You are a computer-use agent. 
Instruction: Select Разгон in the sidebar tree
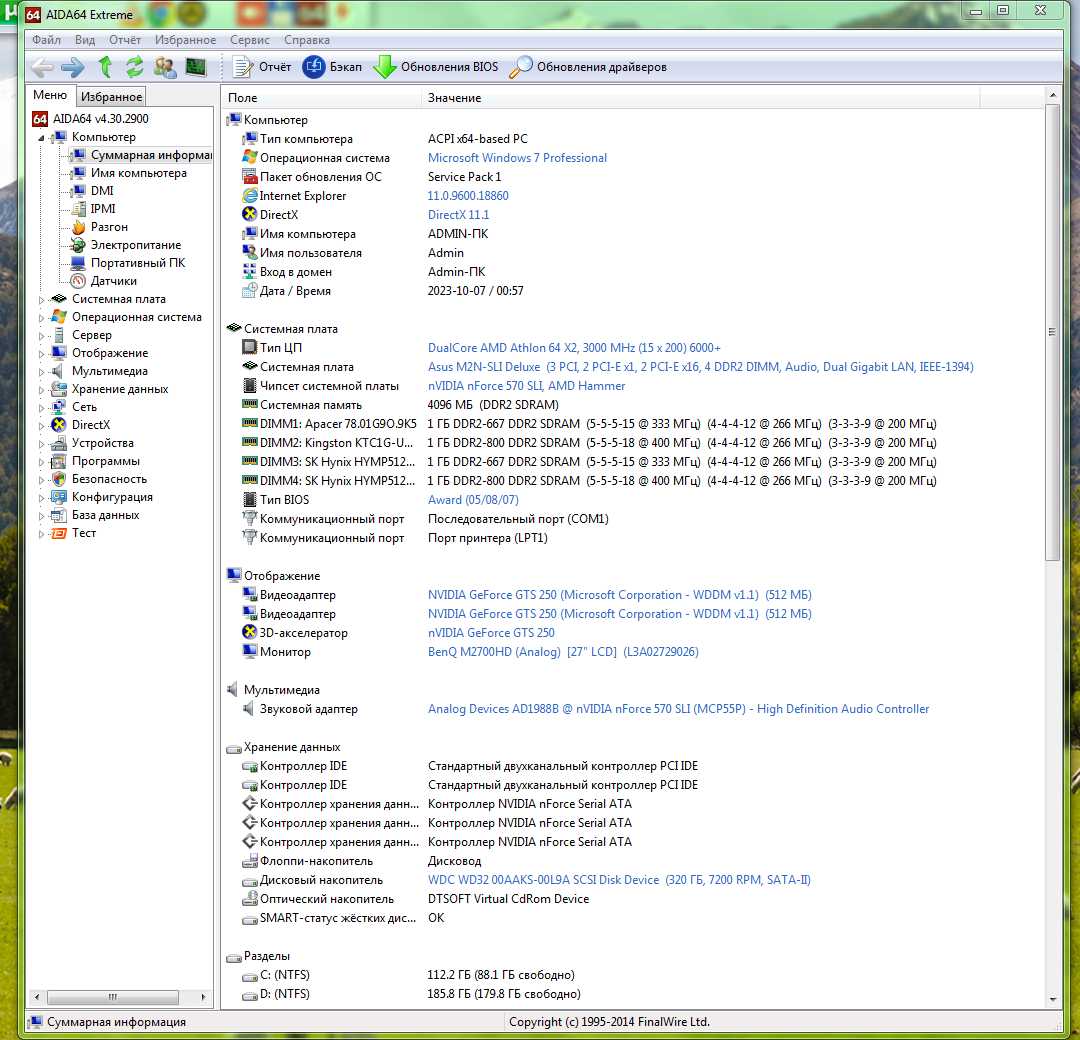(x=109, y=227)
